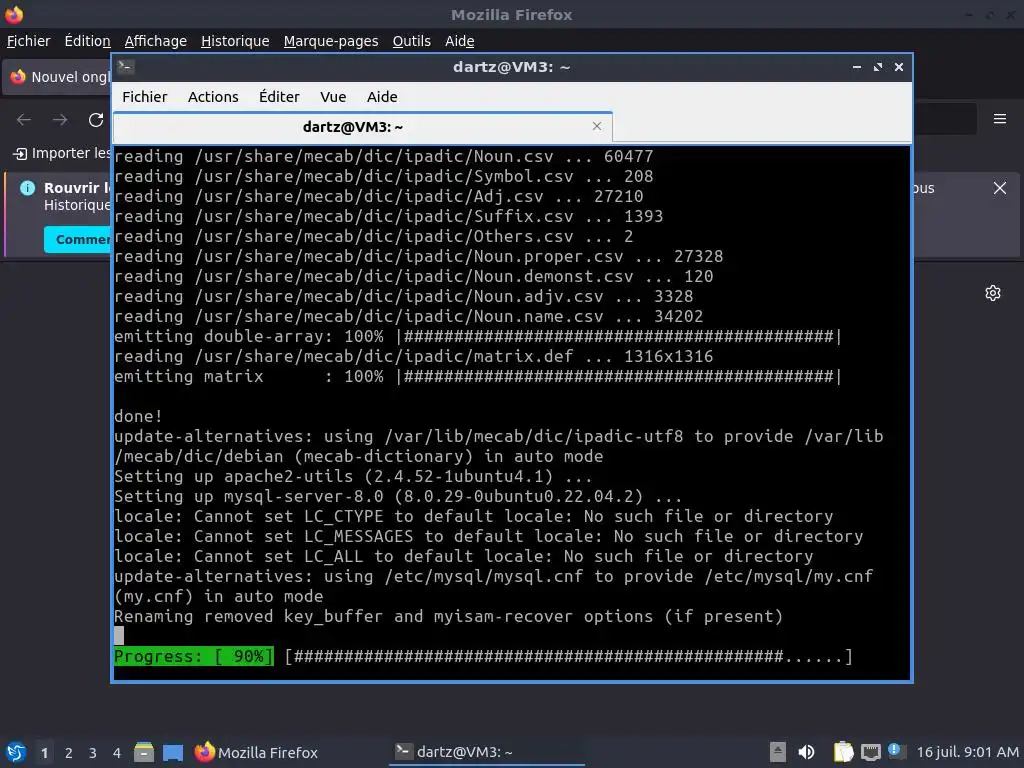
Task: Go back in Firefox
Action: pyautogui.click(x=24, y=120)
